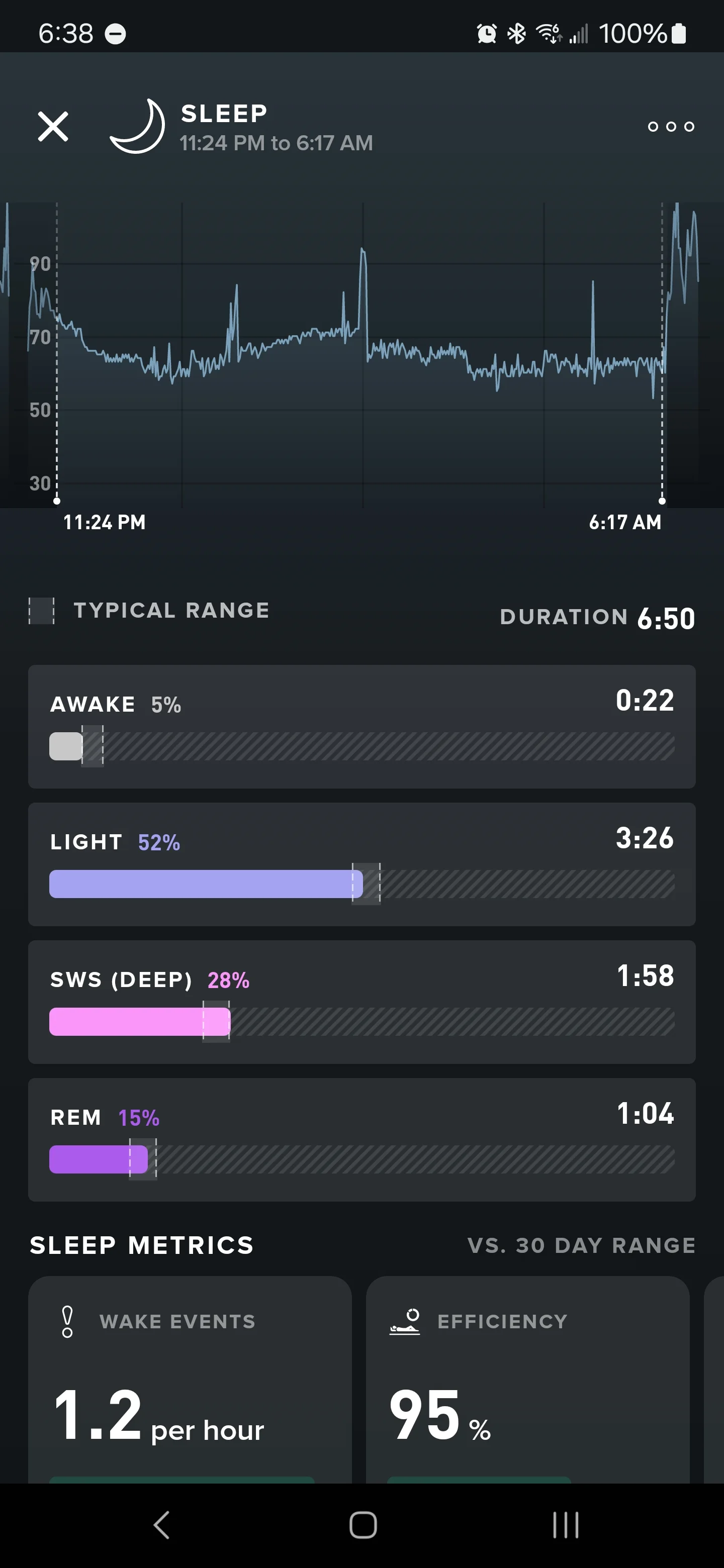Tap the Android home button

pyautogui.click(x=363, y=1525)
